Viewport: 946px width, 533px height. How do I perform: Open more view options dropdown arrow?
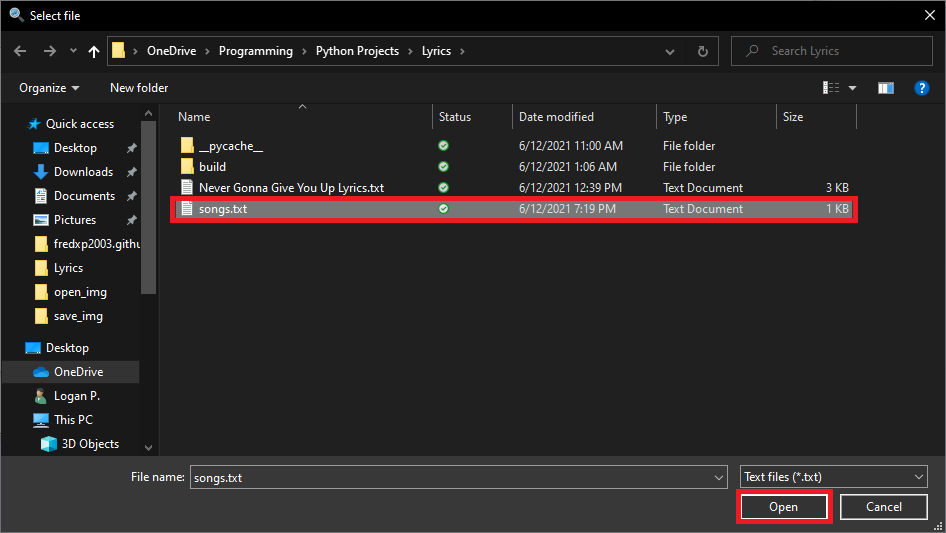pos(852,88)
